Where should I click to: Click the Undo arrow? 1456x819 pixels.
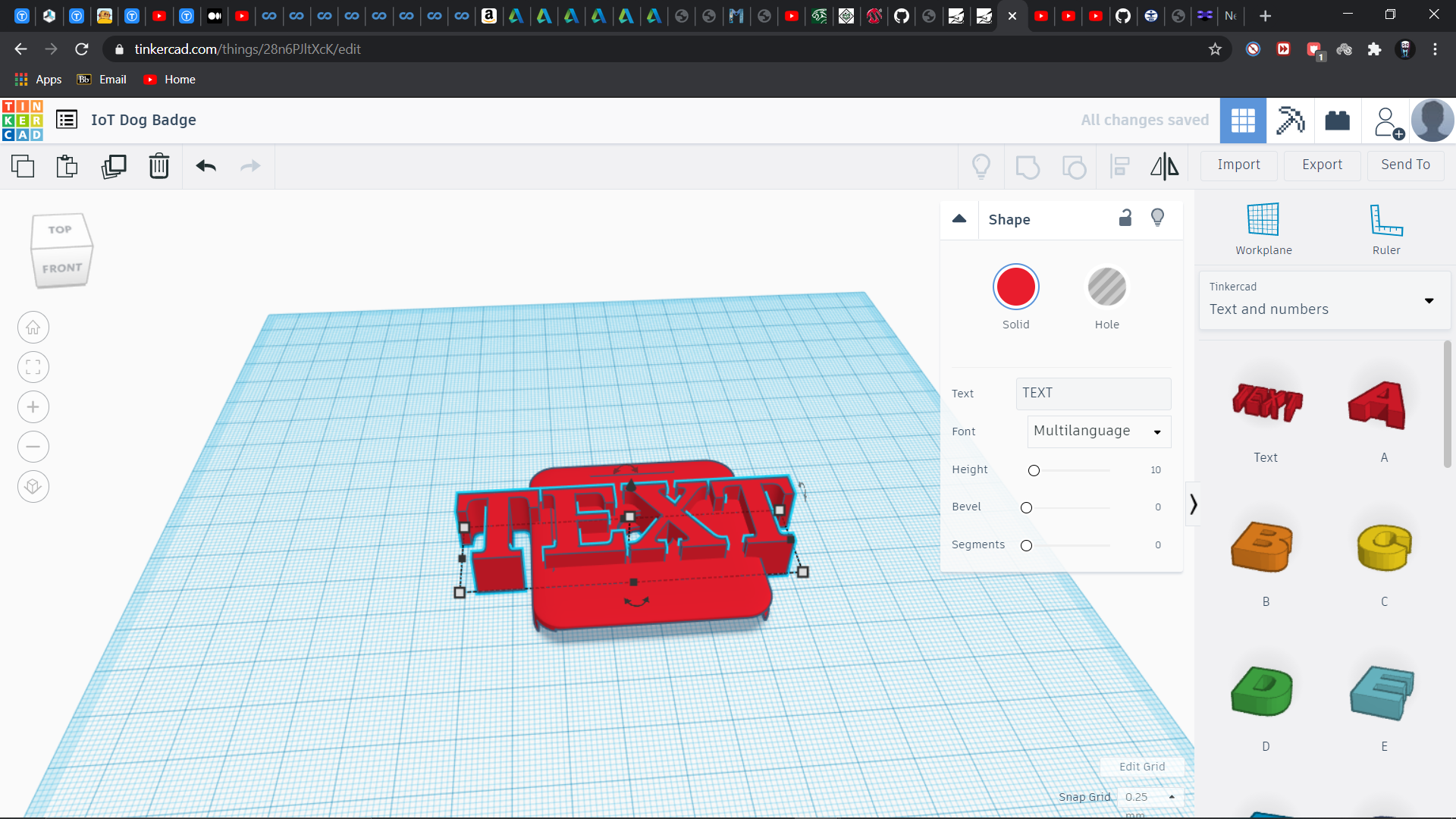(206, 166)
